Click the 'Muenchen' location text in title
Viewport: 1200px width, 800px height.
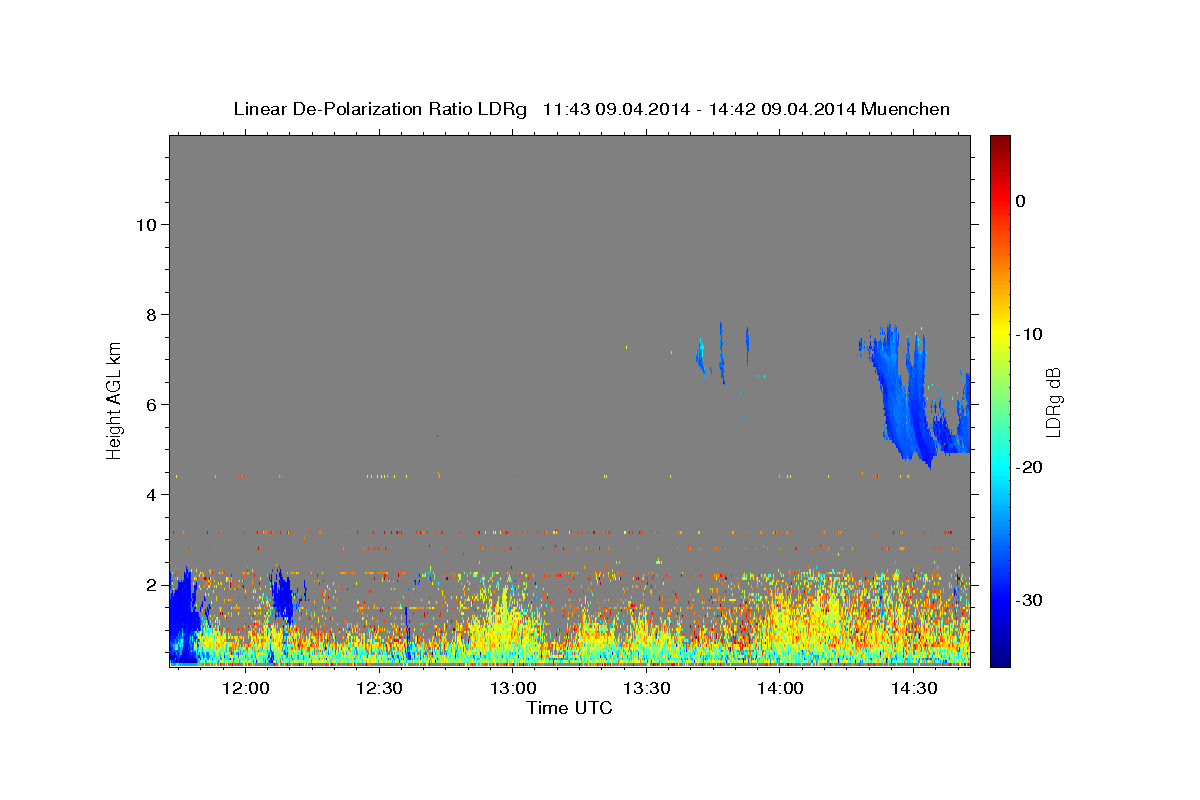point(905,109)
